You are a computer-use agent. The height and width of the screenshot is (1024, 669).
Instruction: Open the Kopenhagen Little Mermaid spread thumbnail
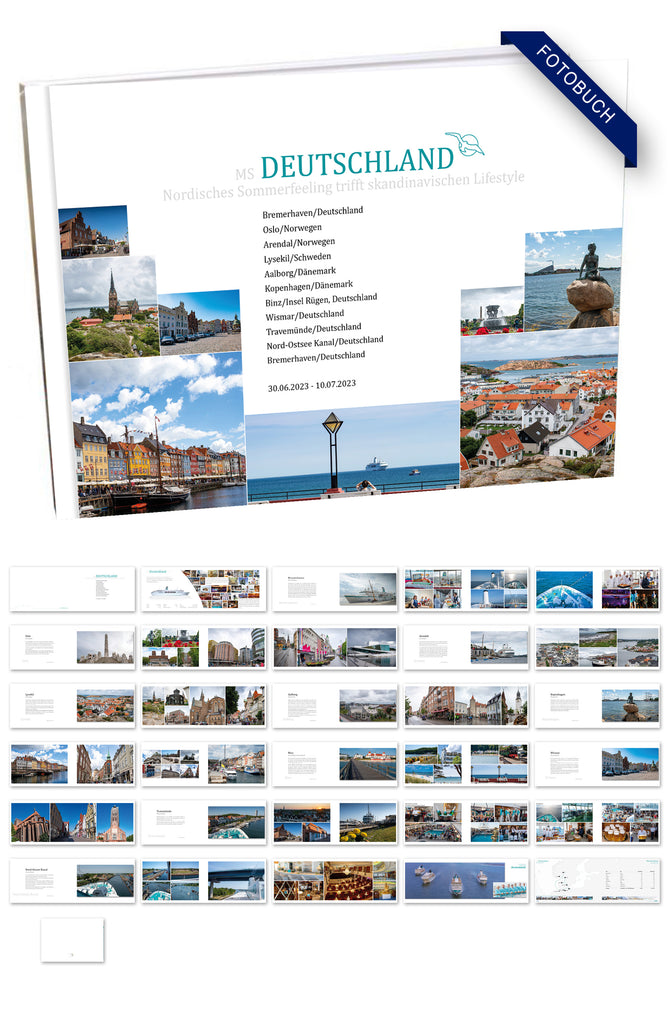pyautogui.click(x=598, y=705)
